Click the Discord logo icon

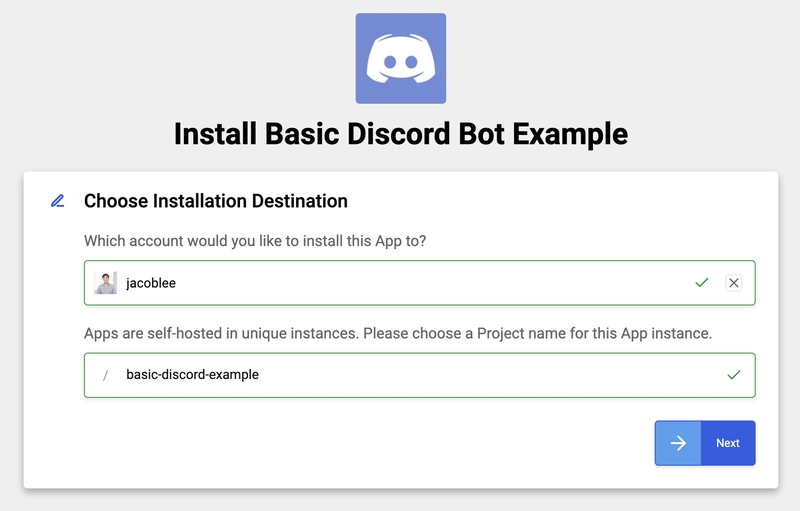[x=401, y=59]
